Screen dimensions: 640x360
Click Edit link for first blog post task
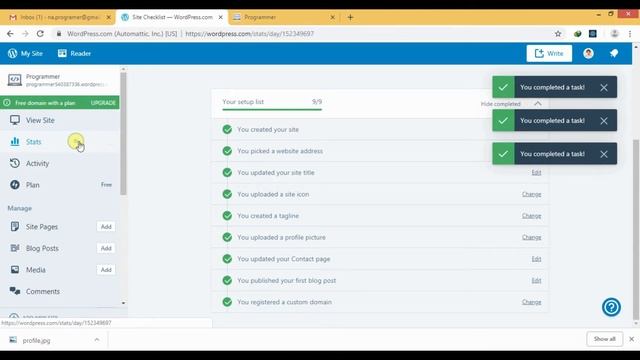pyautogui.click(x=536, y=281)
